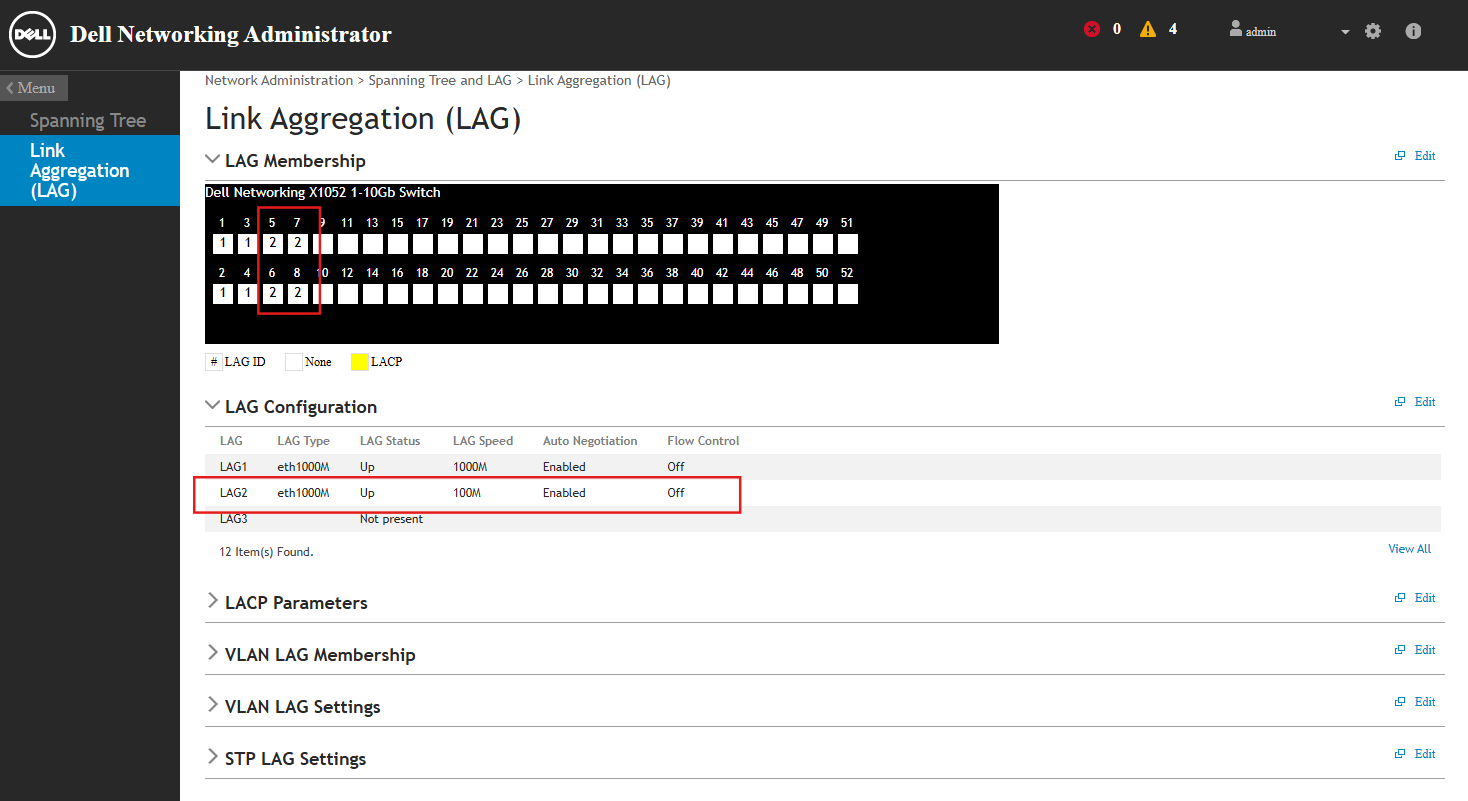The height and width of the screenshot is (801, 1468).
Task: Click the yellow LACP legend swatch
Action: (x=360, y=362)
